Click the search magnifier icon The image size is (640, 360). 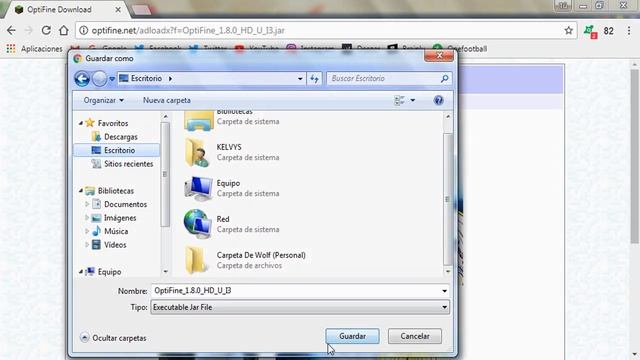click(x=444, y=78)
